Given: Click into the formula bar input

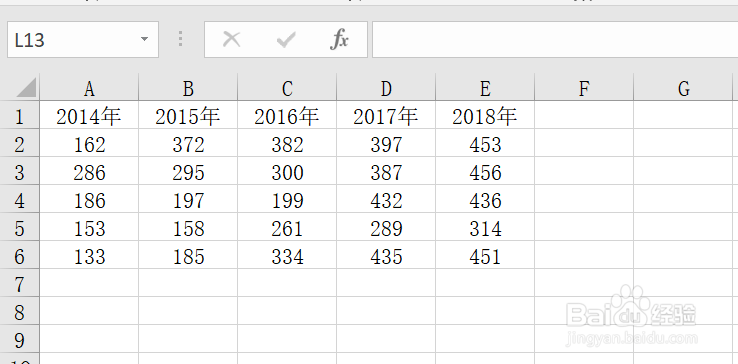Looking at the screenshot, I should click(555, 40).
